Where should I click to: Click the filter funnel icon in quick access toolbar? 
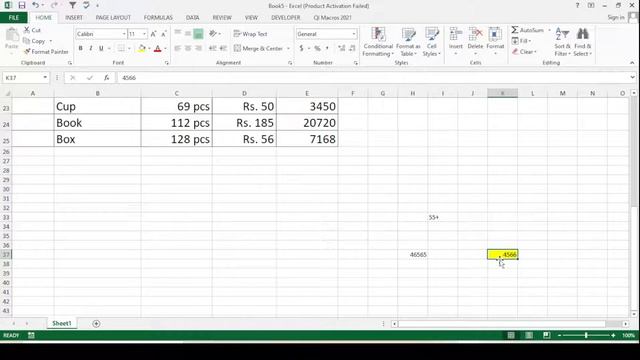click(x=72, y=5)
